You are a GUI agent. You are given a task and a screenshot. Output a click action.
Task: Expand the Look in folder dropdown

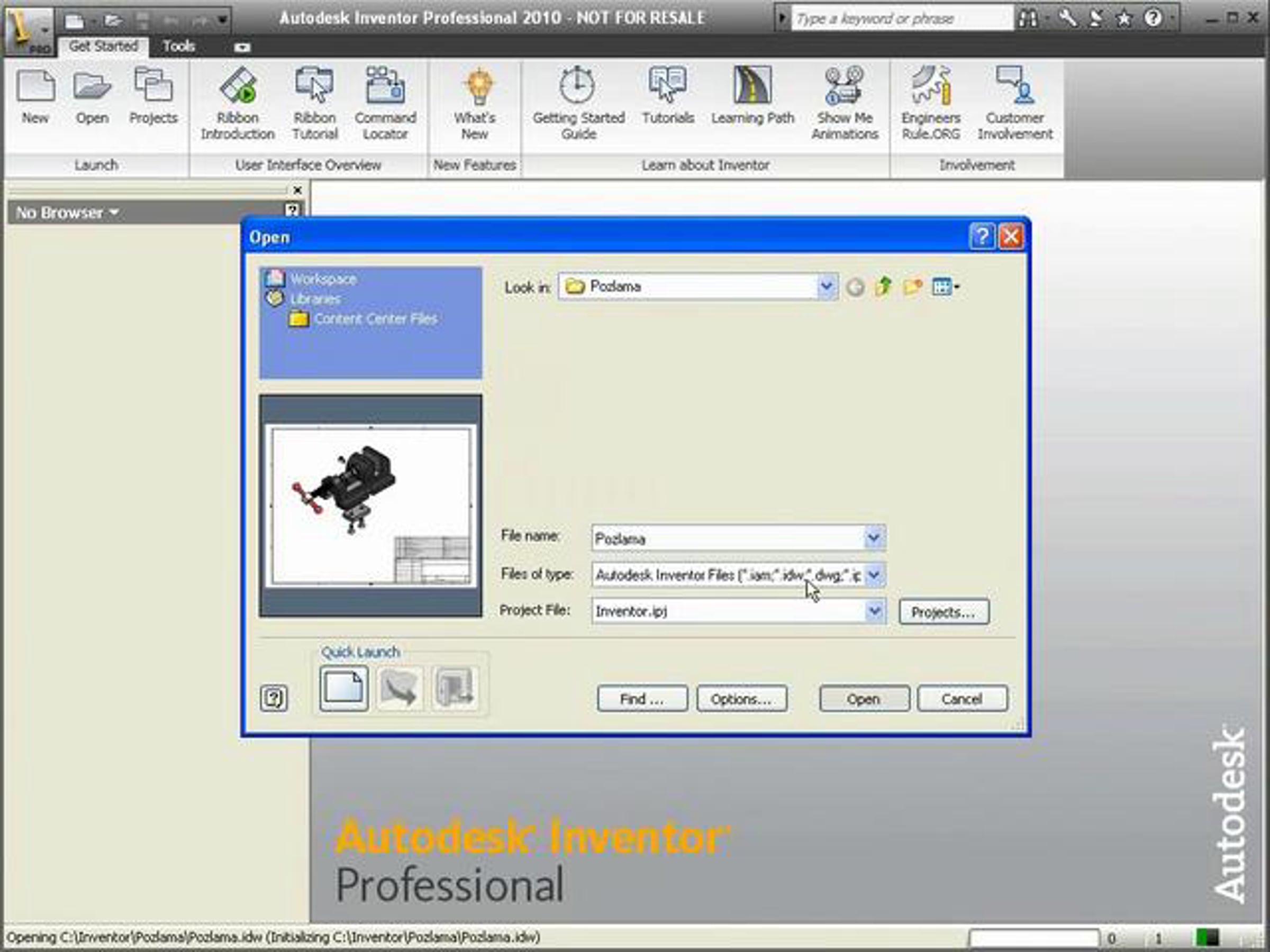pos(826,286)
